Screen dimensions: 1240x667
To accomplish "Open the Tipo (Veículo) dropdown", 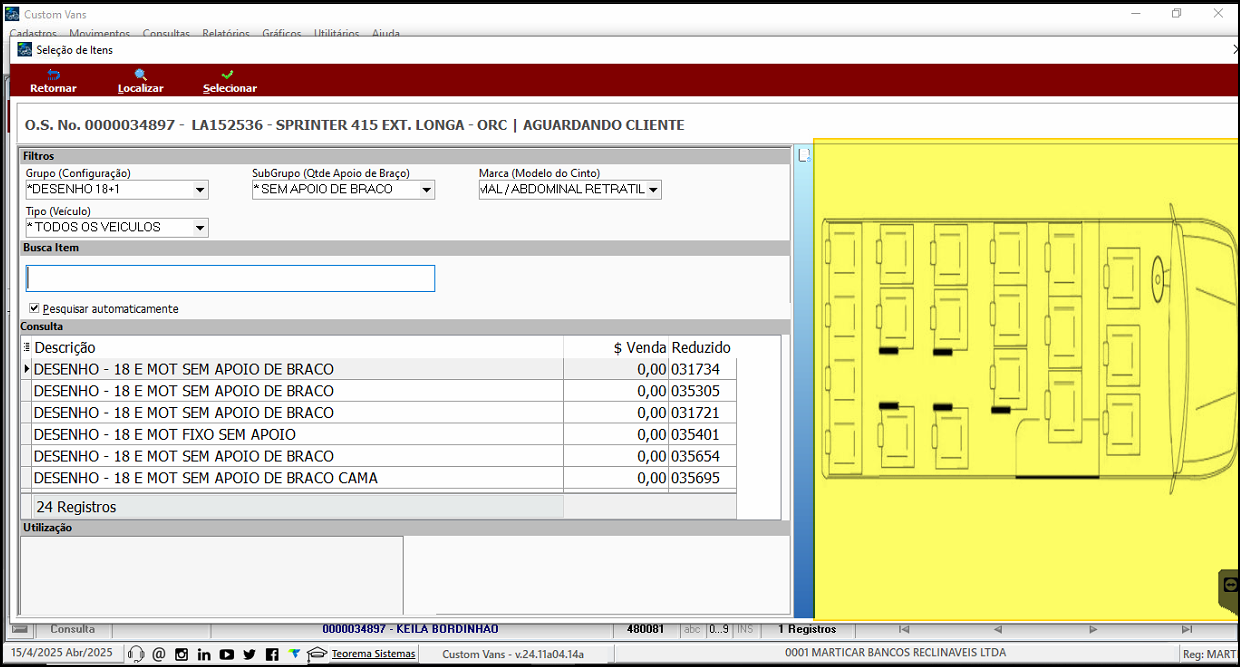I will click(200, 228).
